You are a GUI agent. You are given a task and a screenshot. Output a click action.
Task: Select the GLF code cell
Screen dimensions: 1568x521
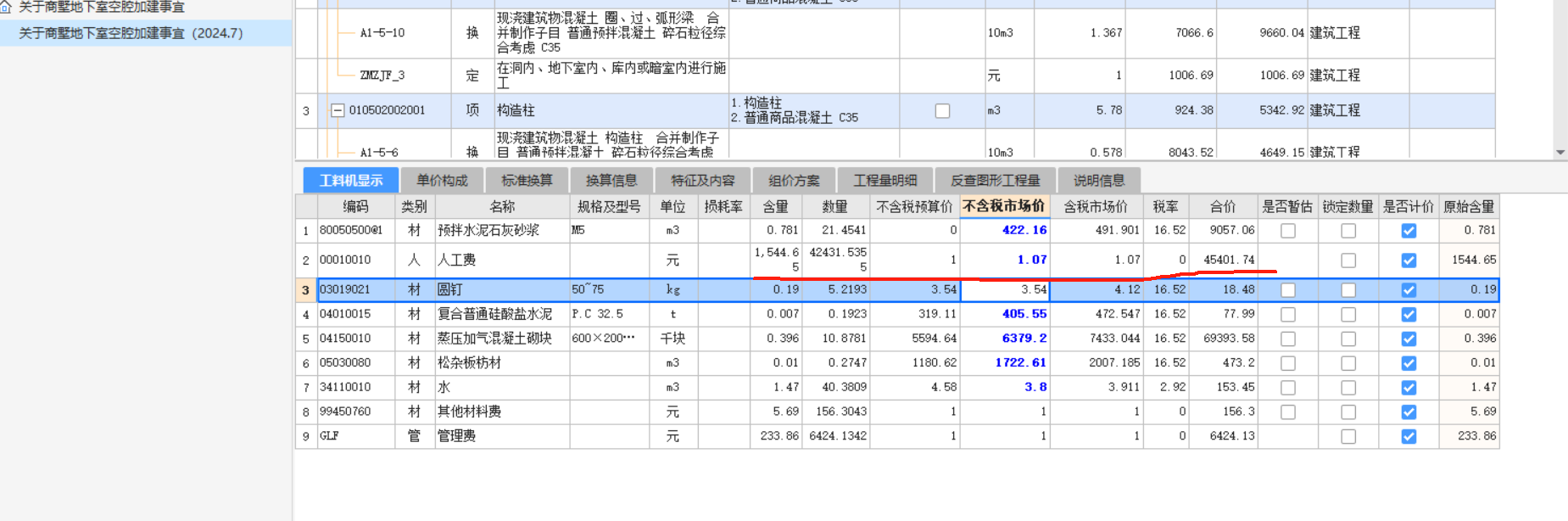pos(356,436)
